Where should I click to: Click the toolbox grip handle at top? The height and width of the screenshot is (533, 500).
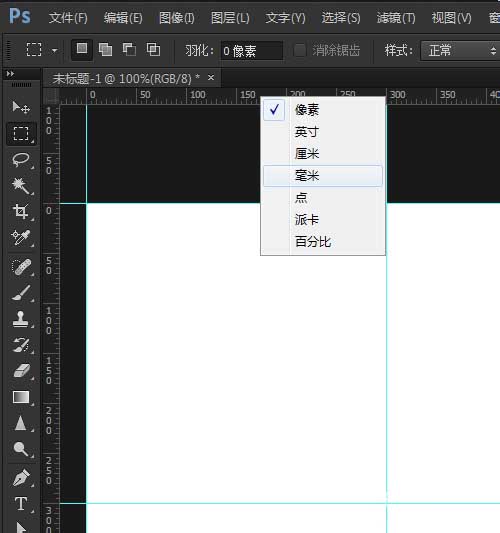point(21,84)
